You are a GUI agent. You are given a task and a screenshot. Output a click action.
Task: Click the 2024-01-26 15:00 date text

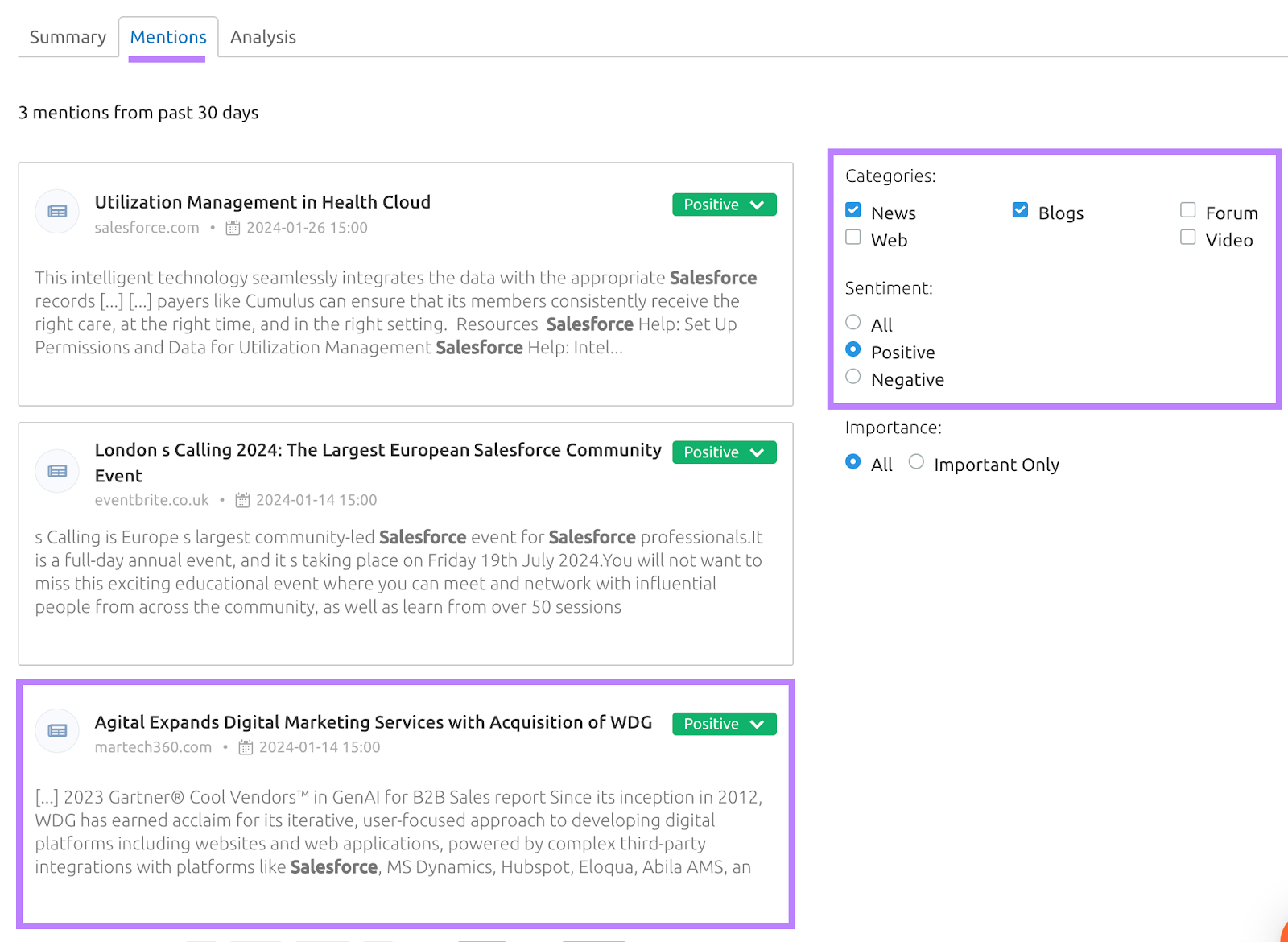coord(307,228)
